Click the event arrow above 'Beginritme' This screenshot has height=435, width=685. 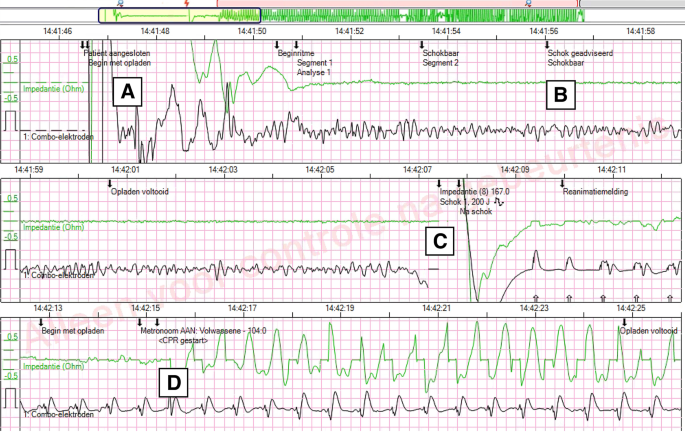277,45
